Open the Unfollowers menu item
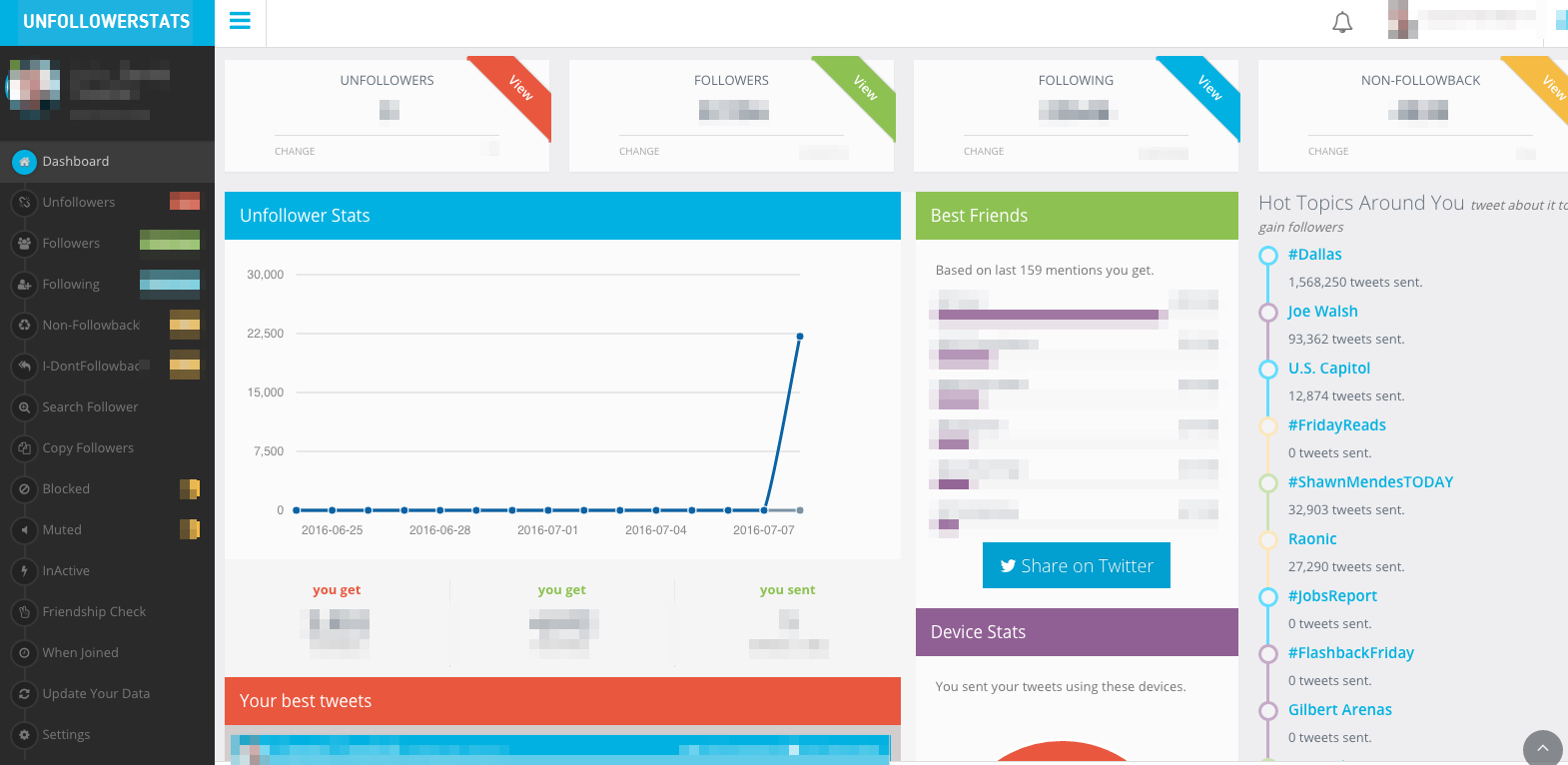1568x765 pixels. (x=107, y=203)
